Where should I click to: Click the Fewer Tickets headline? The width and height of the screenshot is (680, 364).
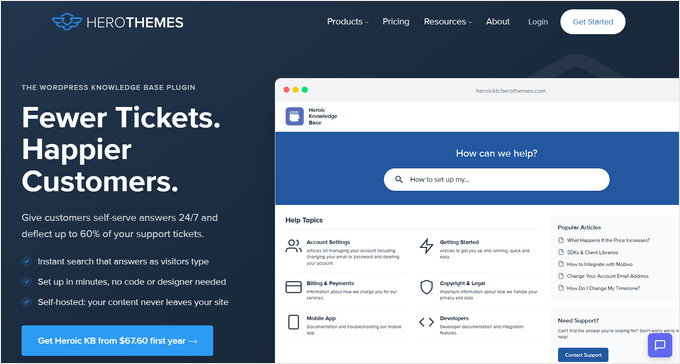(x=121, y=149)
